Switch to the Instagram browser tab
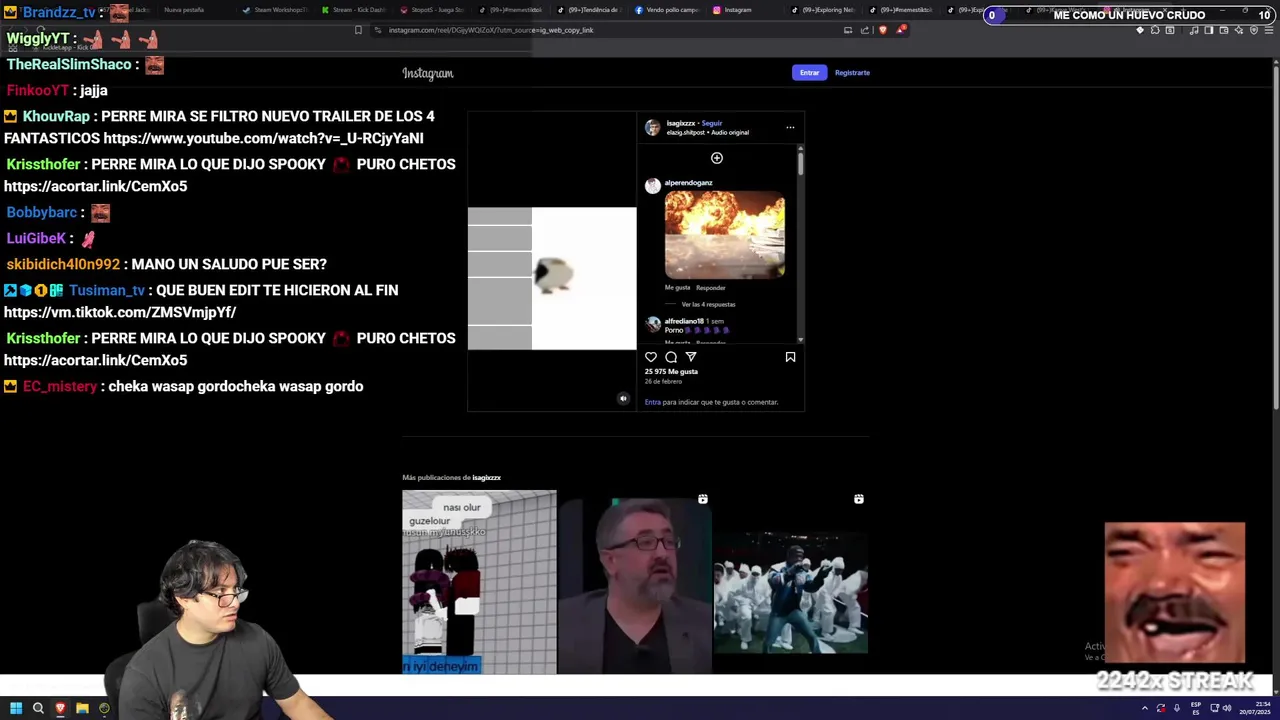This screenshot has height=720, width=1280. tap(740, 10)
